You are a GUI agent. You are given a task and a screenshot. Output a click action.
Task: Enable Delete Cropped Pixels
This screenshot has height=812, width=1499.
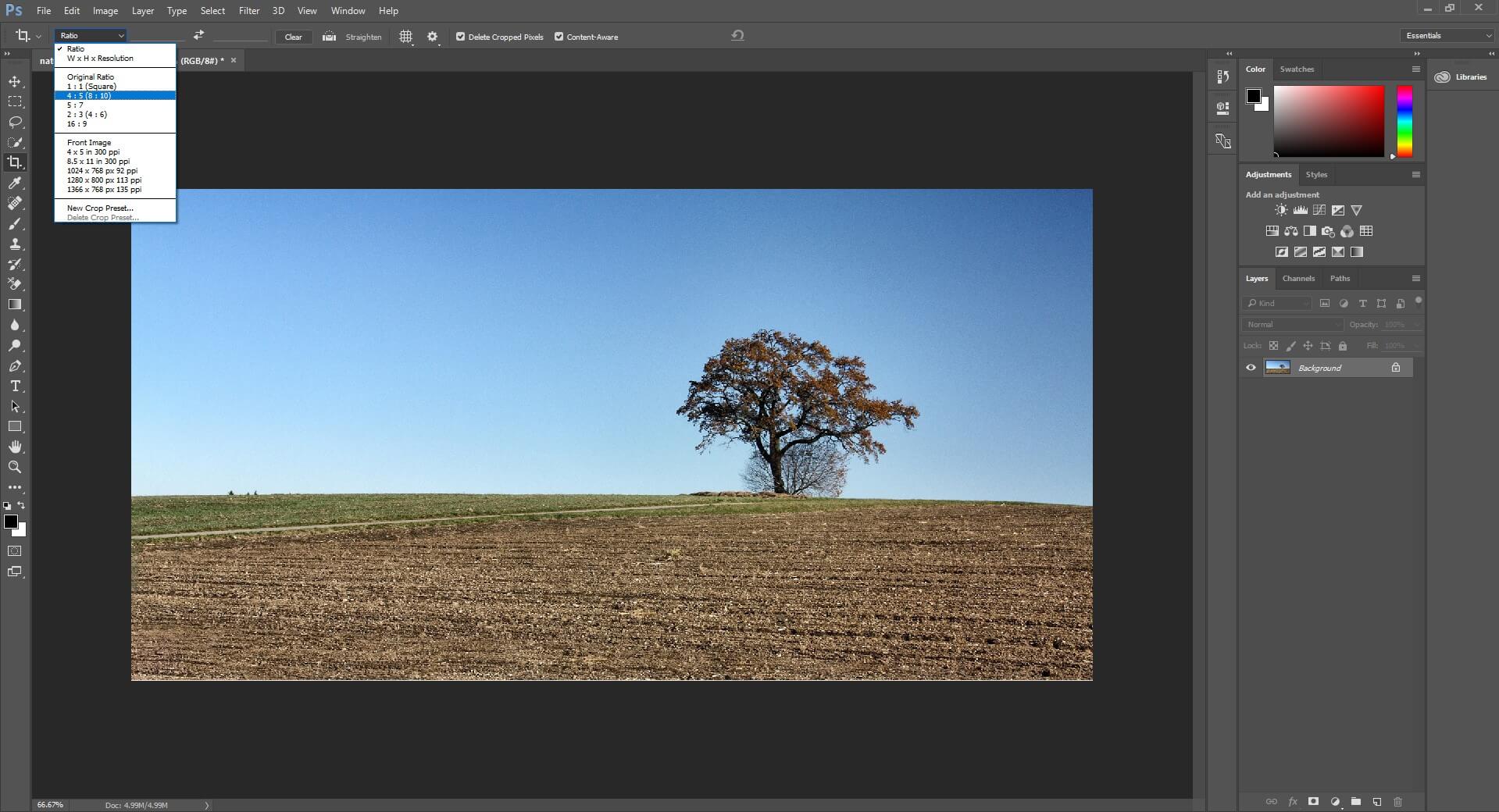pos(460,36)
